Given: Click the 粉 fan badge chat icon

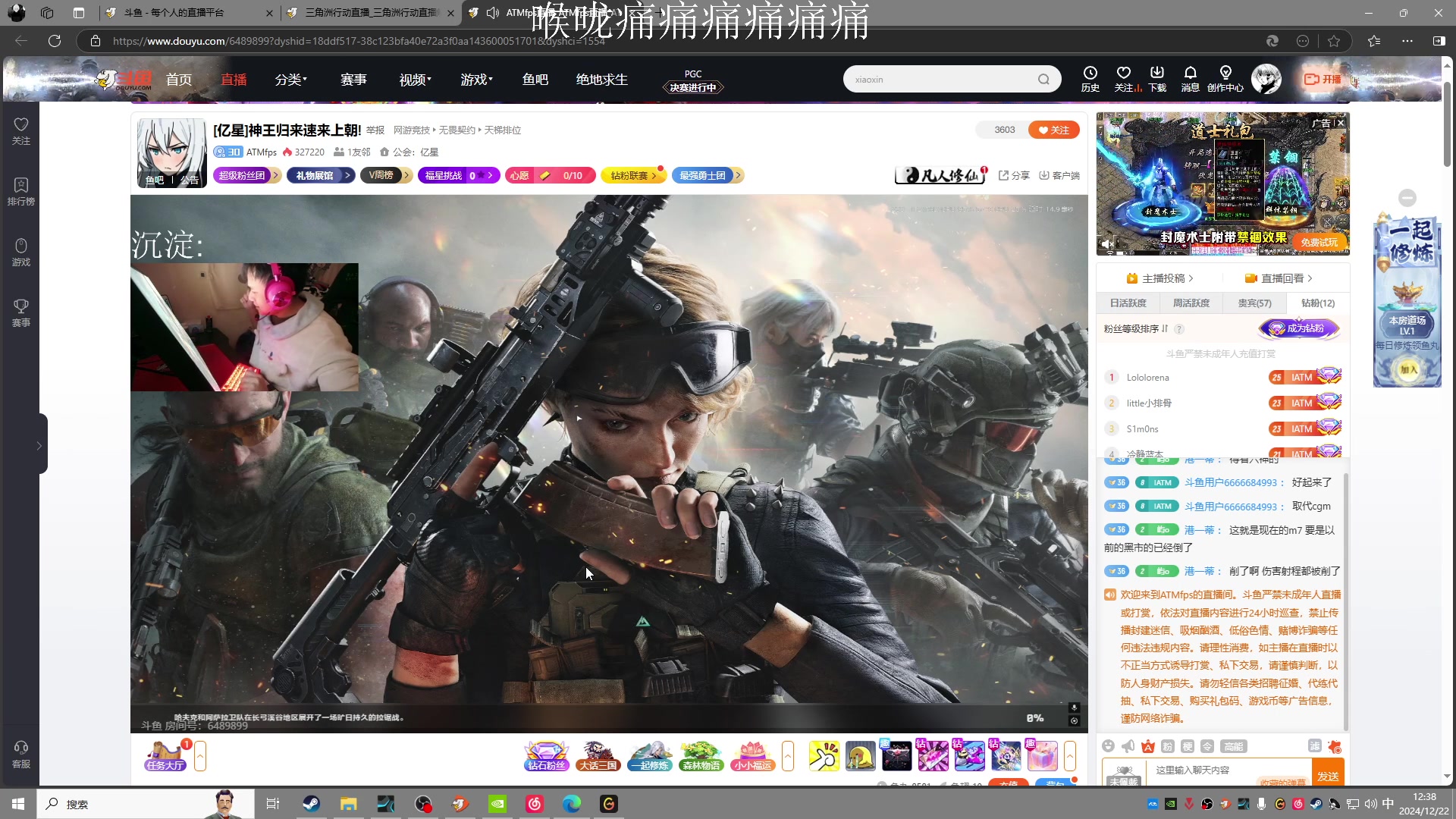Looking at the screenshot, I should click(1168, 746).
